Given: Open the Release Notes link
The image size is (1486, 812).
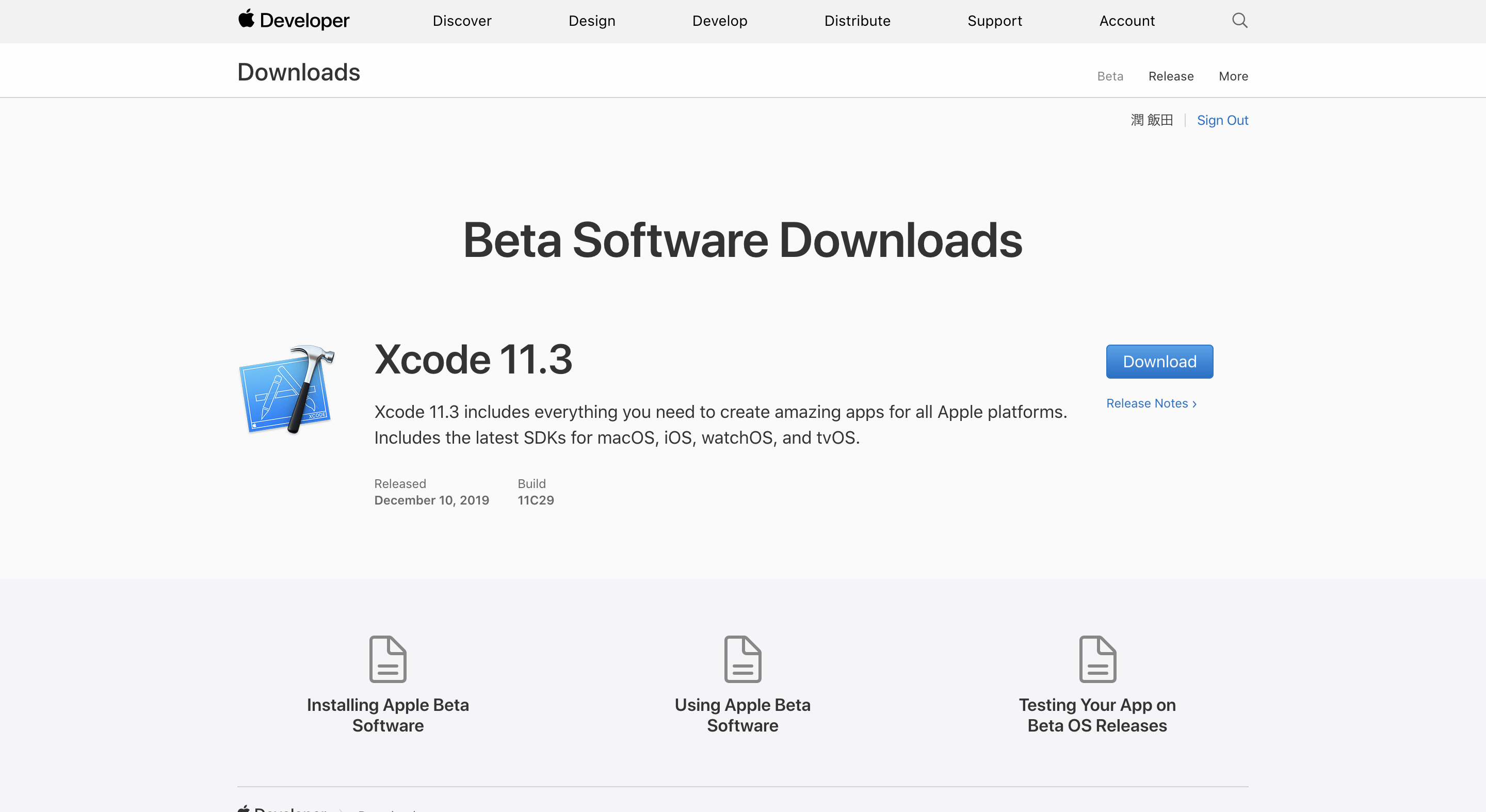Looking at the screenshot, I should click(1152, 403).
